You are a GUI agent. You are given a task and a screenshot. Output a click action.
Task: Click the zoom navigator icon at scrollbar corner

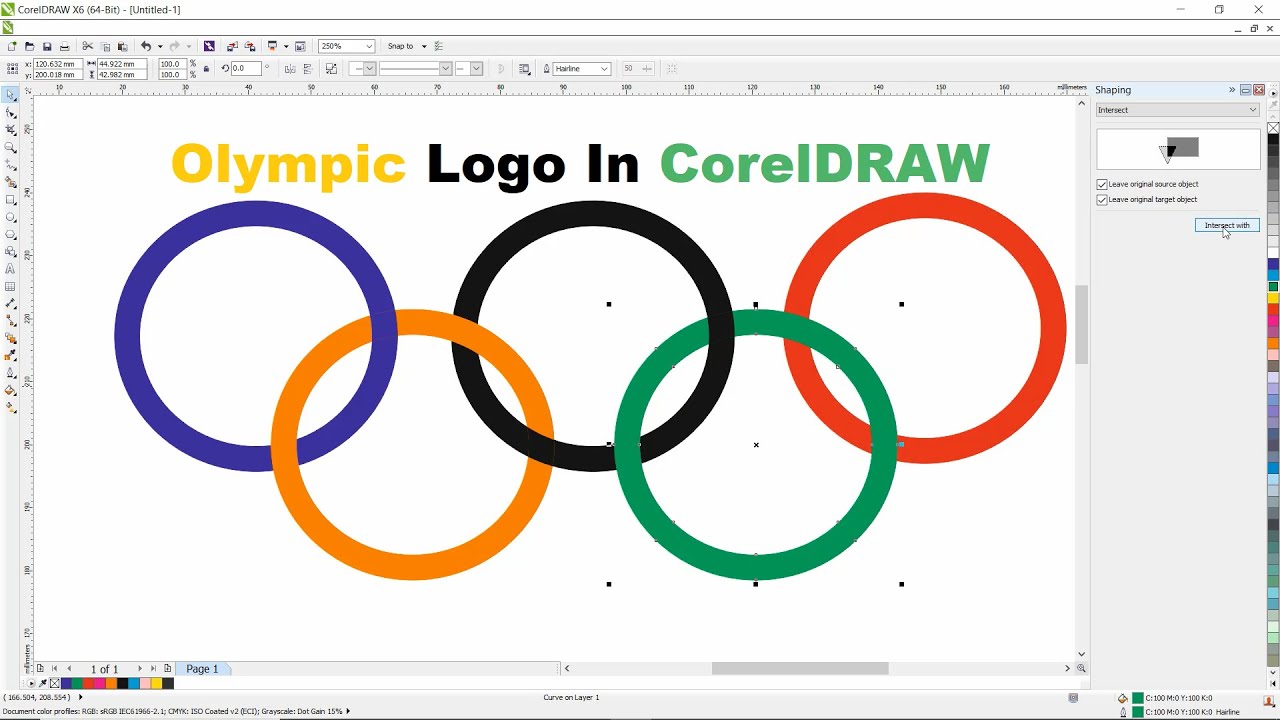coord(1081,668)
